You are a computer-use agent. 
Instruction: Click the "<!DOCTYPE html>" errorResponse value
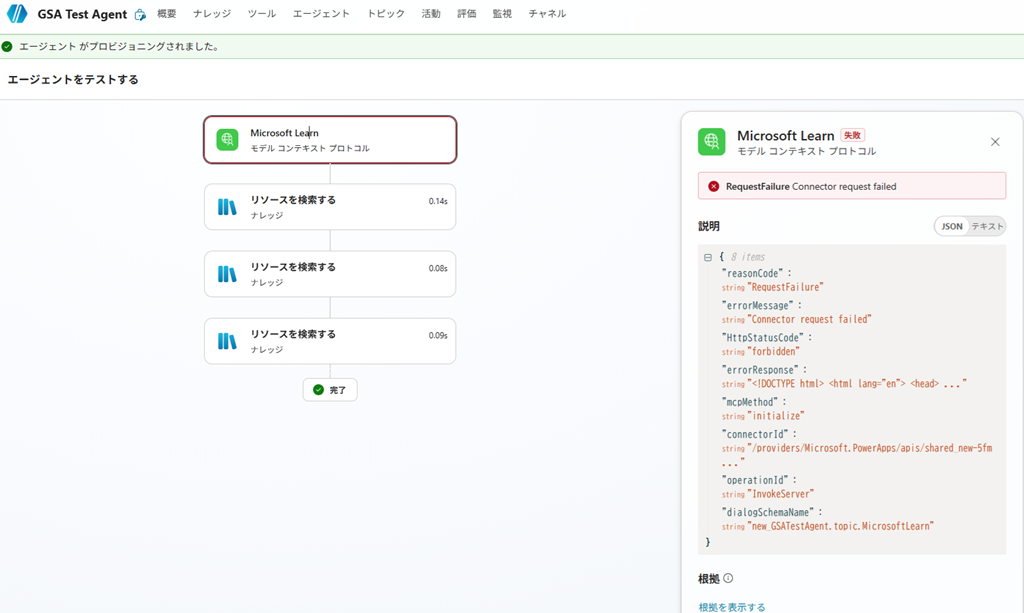click(x=856, y=383)
